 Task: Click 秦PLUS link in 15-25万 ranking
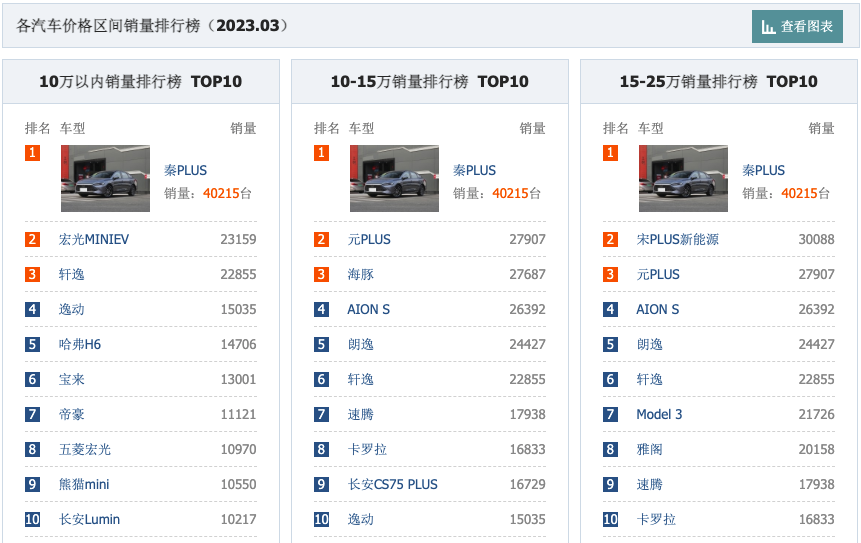click(x=763, y=170)
